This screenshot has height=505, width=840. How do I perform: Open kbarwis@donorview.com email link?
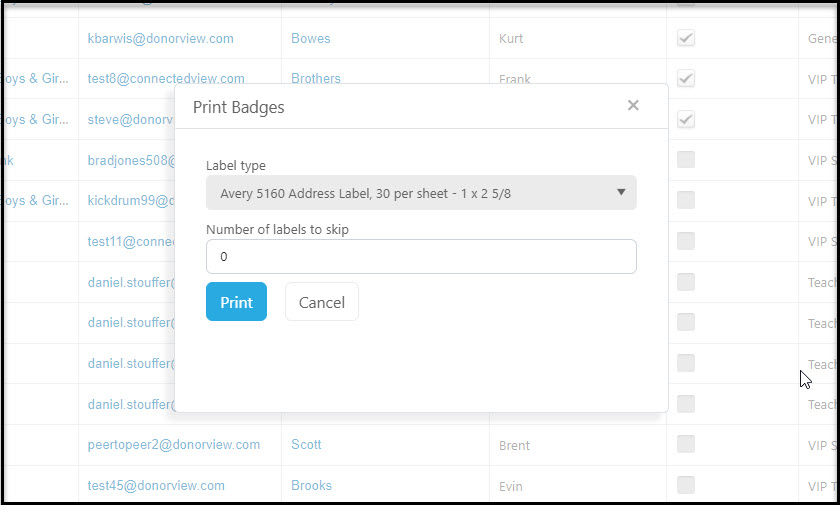(161, 39)
